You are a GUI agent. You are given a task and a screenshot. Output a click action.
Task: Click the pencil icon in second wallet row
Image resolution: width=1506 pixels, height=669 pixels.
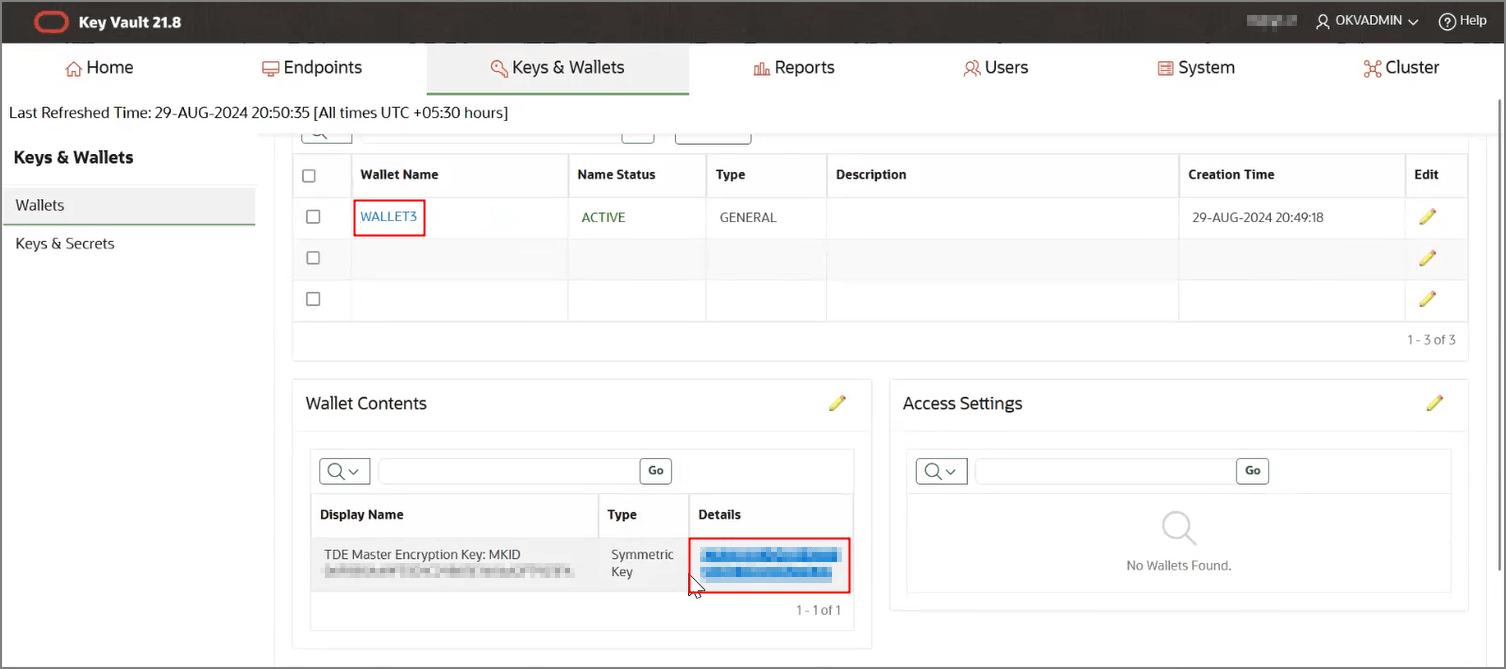pos(1427,258)
